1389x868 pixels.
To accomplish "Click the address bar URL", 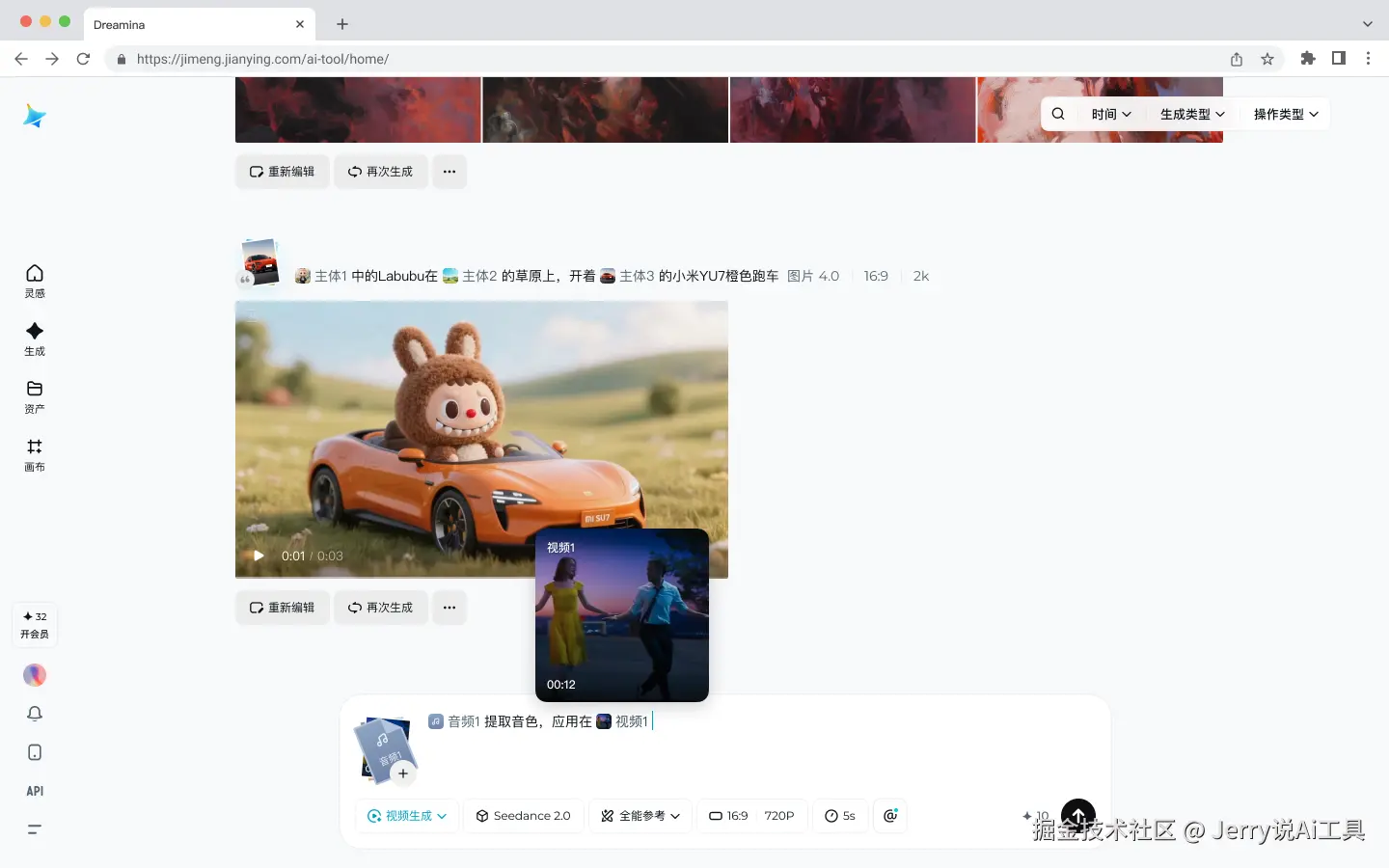I will pos(262,59).
